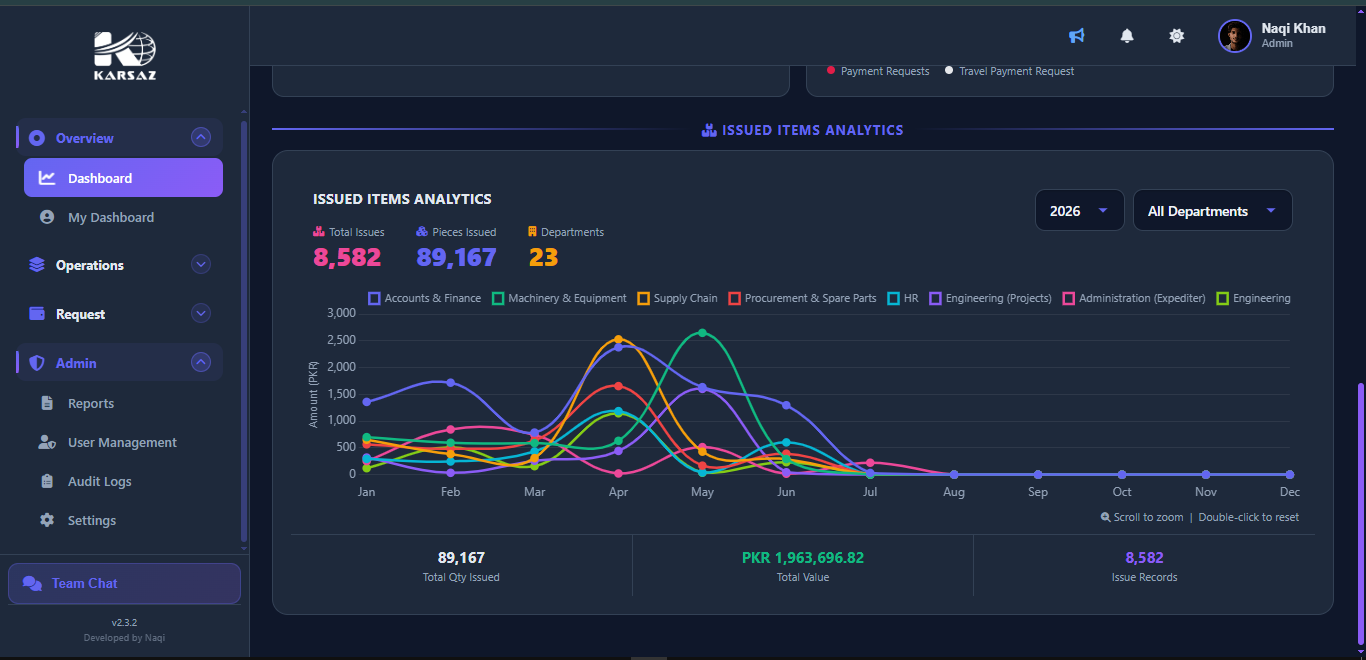This screenshot has width=1366, height=660.
Task: Click the notifications bell icon
Action: pyautogui.click(x=1127, y=36)
